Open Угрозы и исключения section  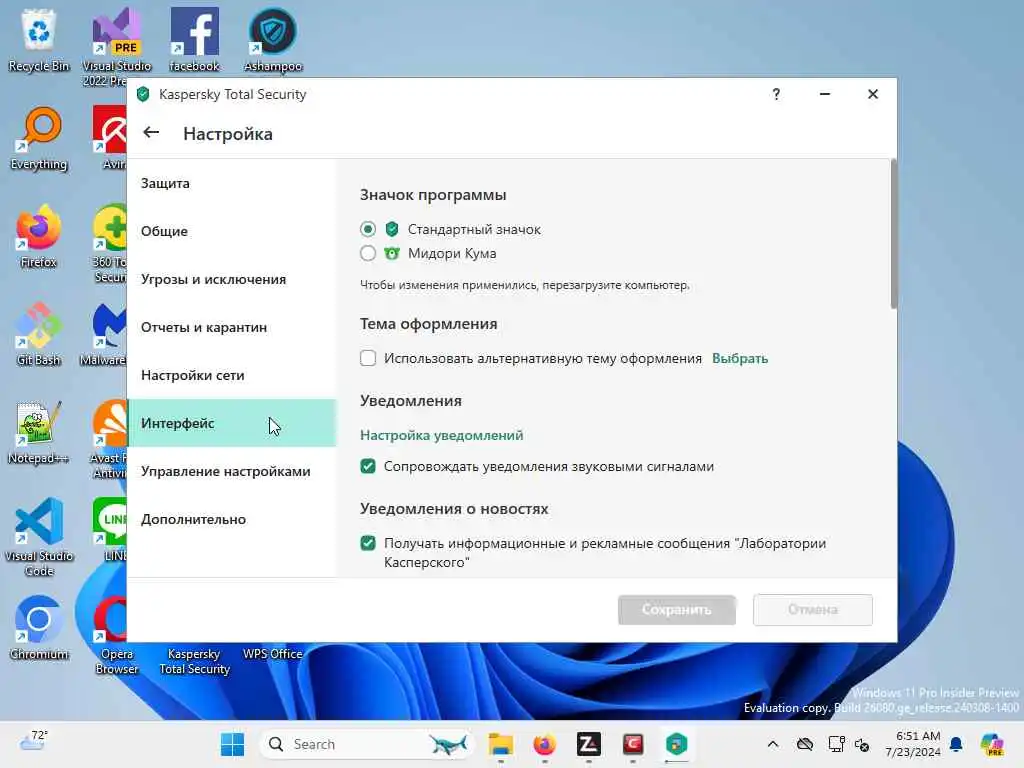pos(232,280)
